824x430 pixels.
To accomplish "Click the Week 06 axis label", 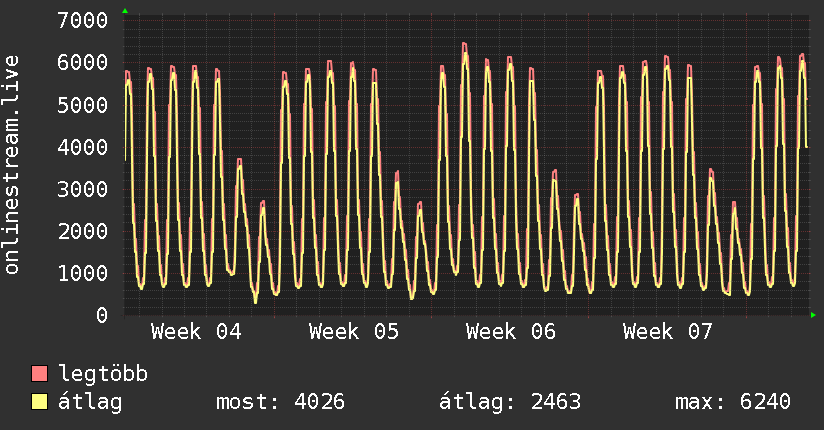I will tap(511, 331).
